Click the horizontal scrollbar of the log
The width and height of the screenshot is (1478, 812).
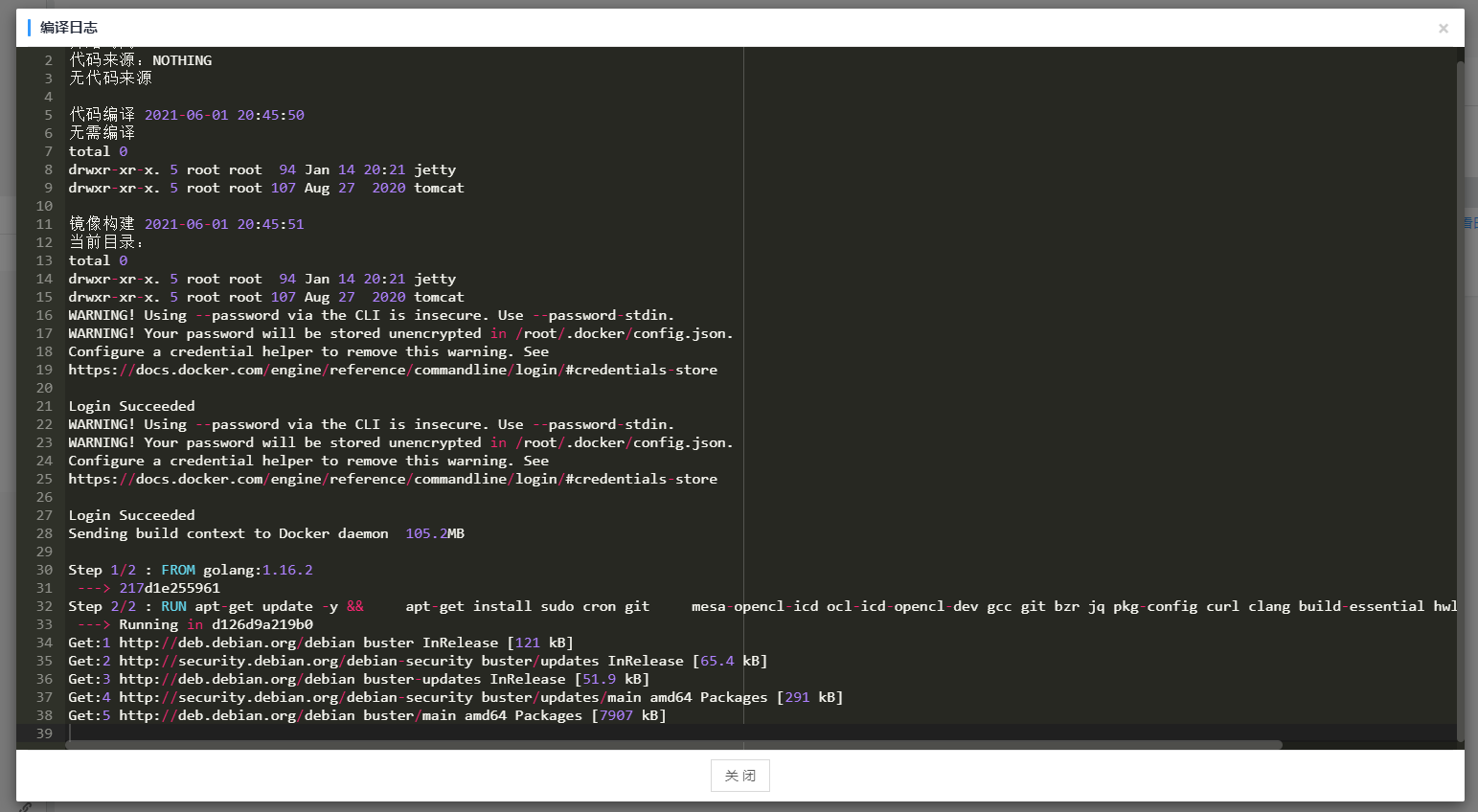coord(674,745)
